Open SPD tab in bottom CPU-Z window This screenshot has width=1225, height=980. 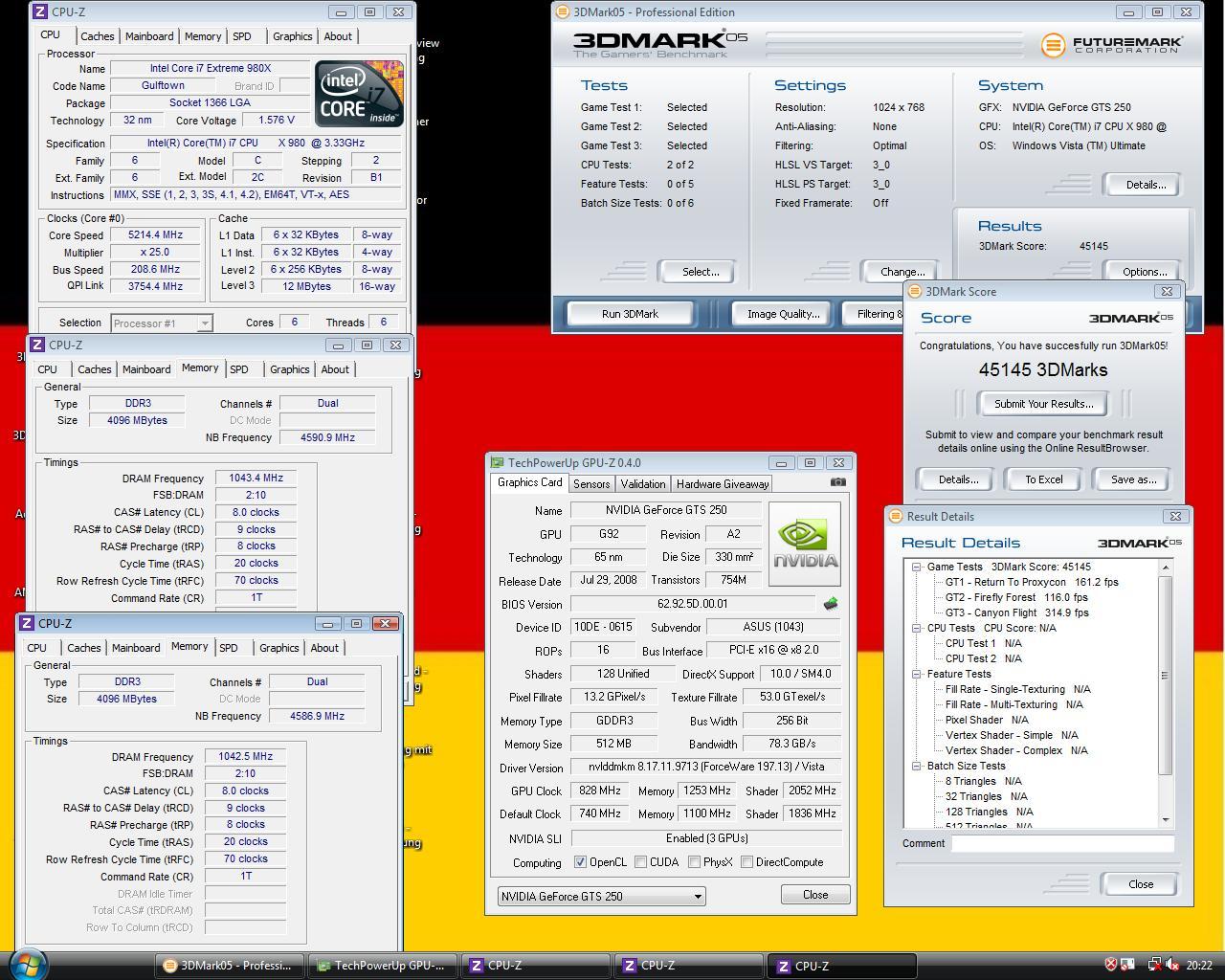pos(229,648)
